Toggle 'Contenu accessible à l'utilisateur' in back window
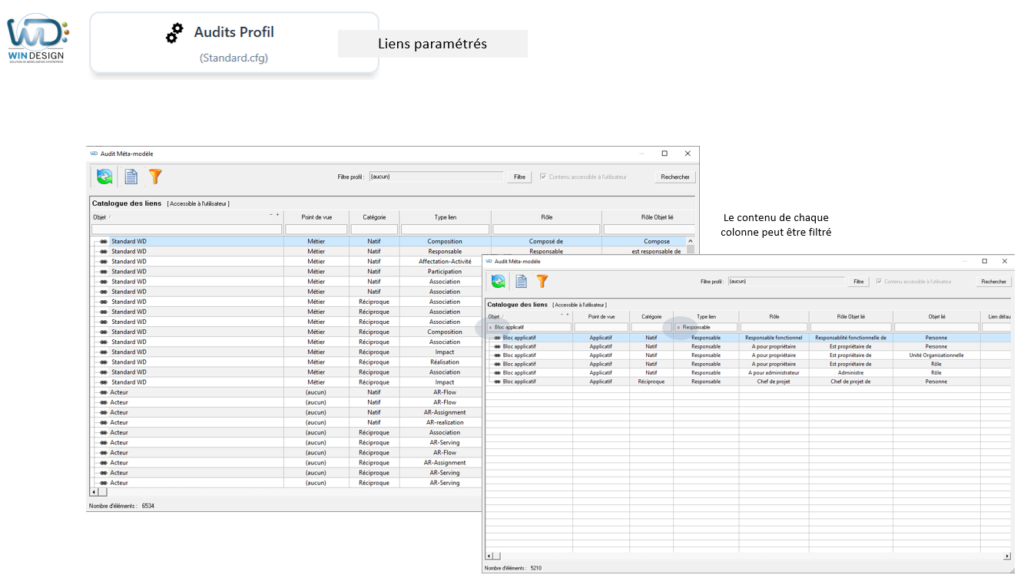This screenshot has height=578, width=1024. (x=543, y=176)
